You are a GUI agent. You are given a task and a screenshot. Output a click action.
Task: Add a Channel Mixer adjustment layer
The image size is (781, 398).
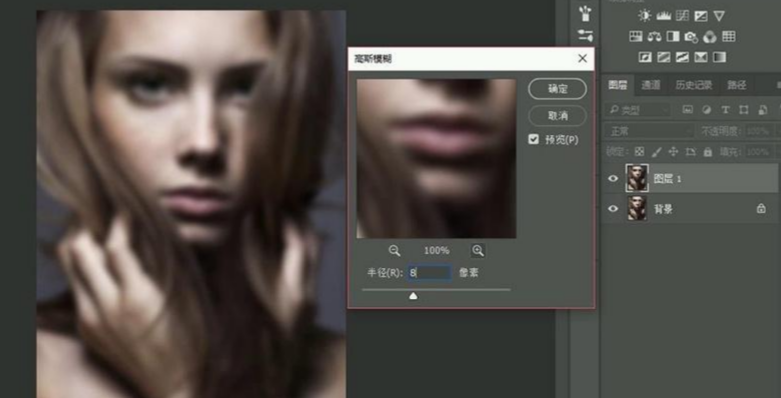point(710,36)
